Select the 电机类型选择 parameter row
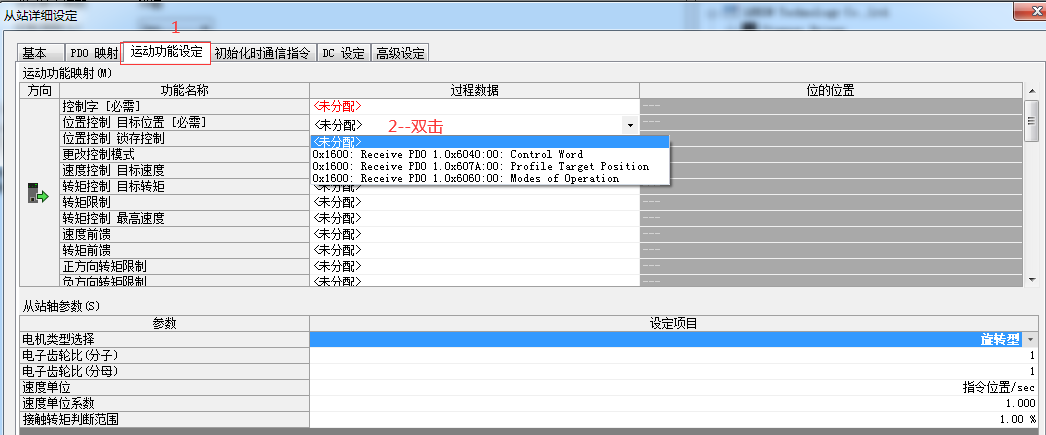Viewport: 1046px width, 435px height. pyautogui.click(x=165, y=339)
